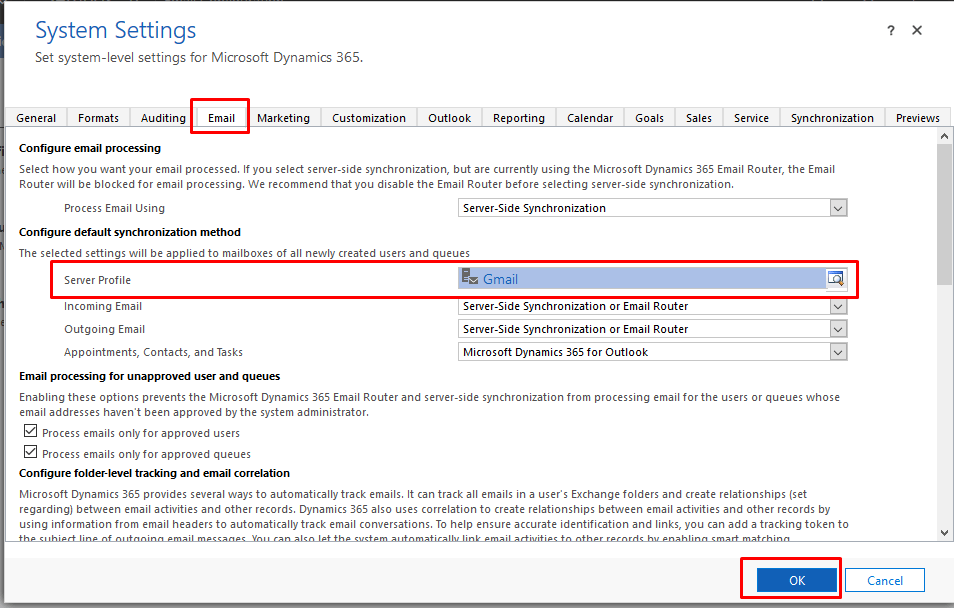The height and width of the screenshot is (608, 954).
Task: Select the Synchronization tab
Action: (832, 118)
